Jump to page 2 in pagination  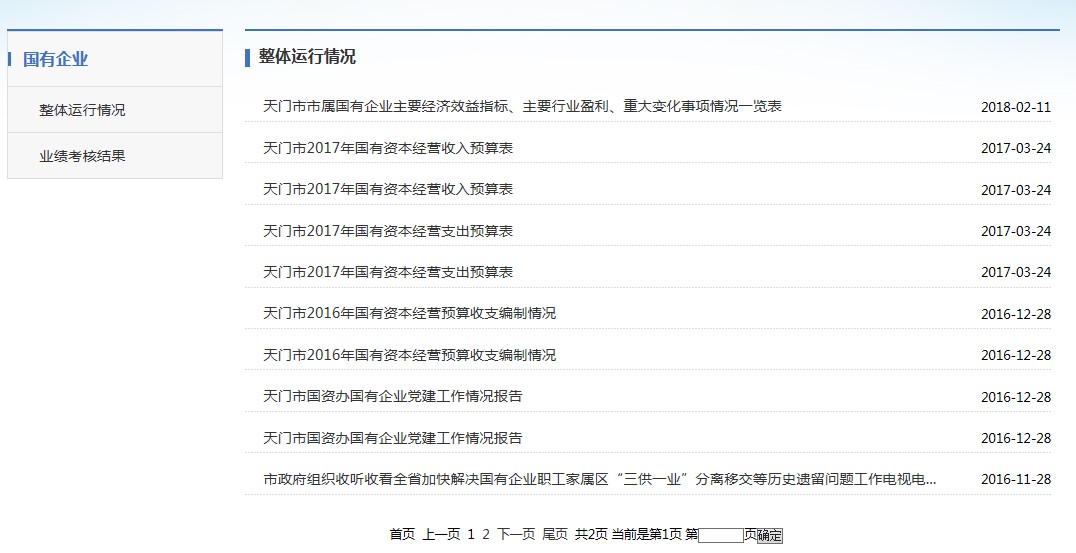(x=486, y=535)
